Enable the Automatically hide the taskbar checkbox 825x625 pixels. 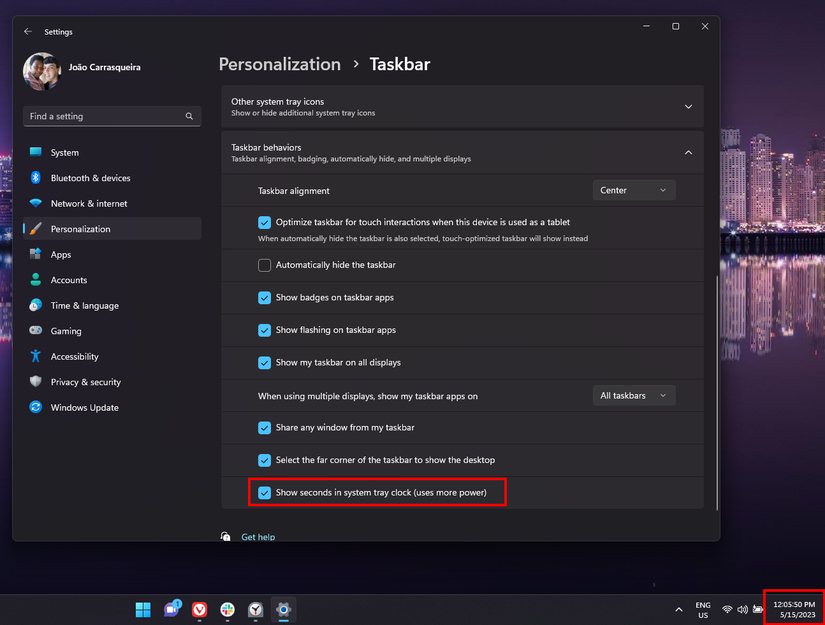(x=264, y=264)
